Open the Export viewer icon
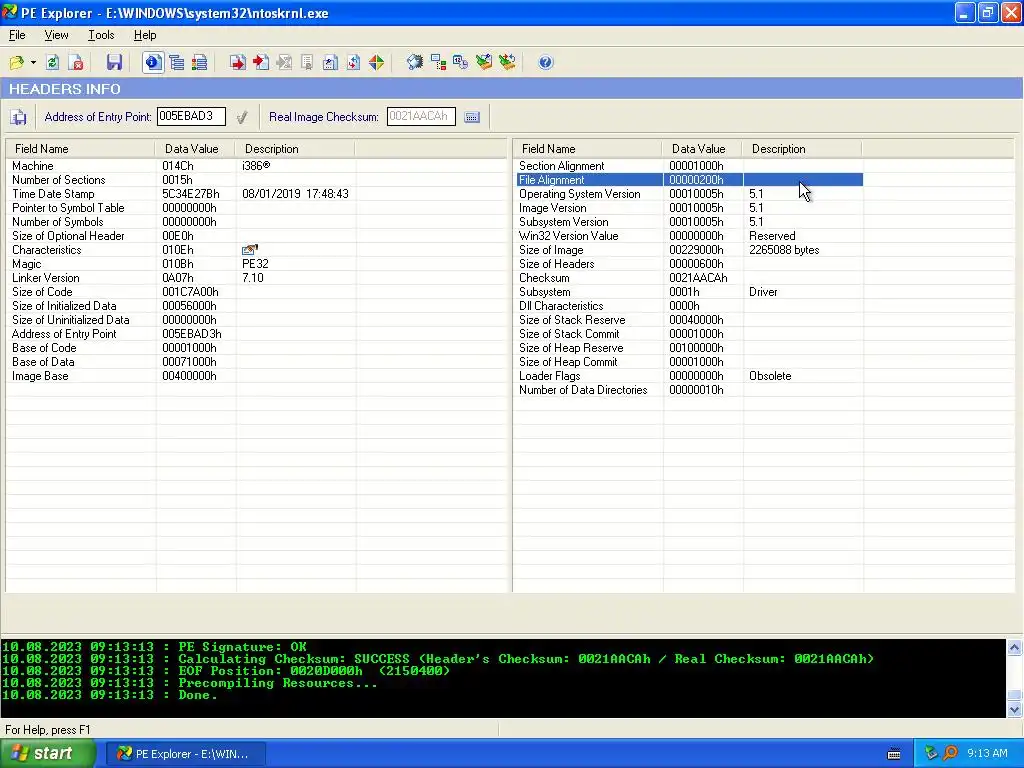 point(238,63)
